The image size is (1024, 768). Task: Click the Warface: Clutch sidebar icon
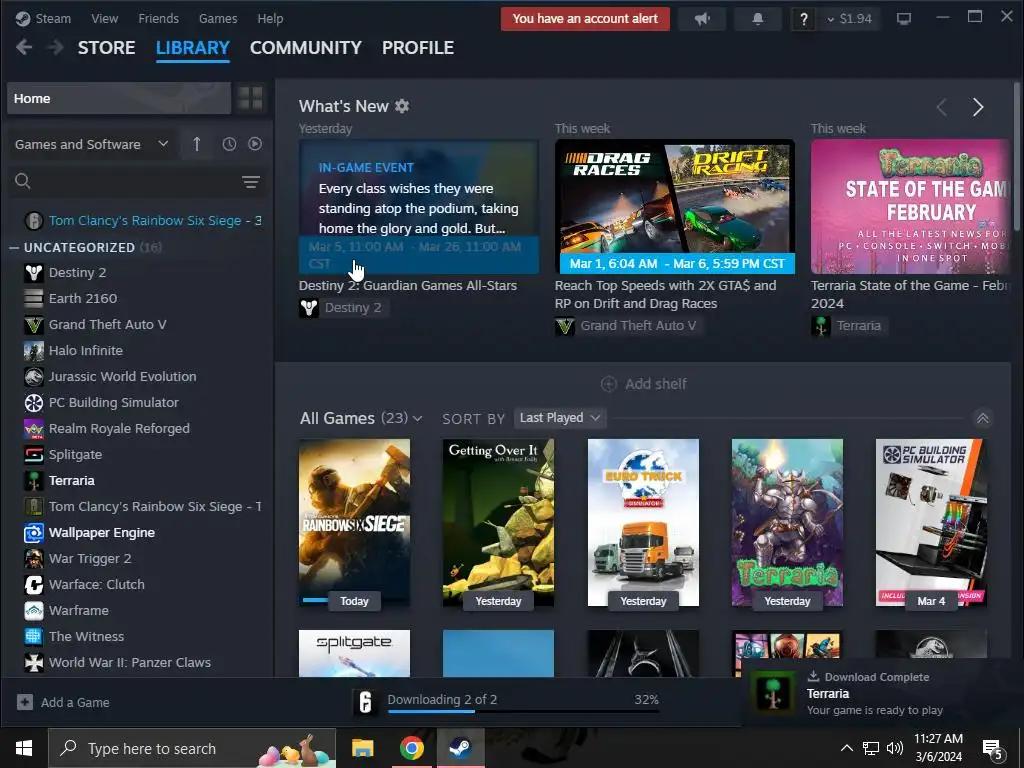[34, 584]
